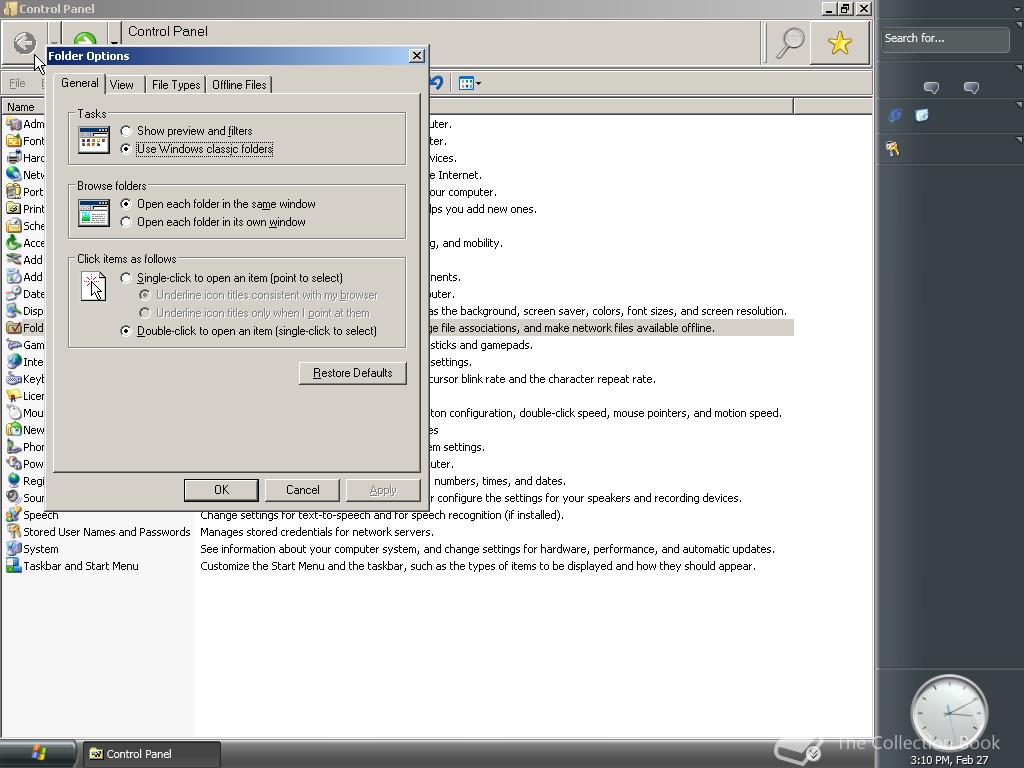Screen dimensions: 1024x768
Task: Open the Views dropdown on the toolbar
Action: coord(470,83)
